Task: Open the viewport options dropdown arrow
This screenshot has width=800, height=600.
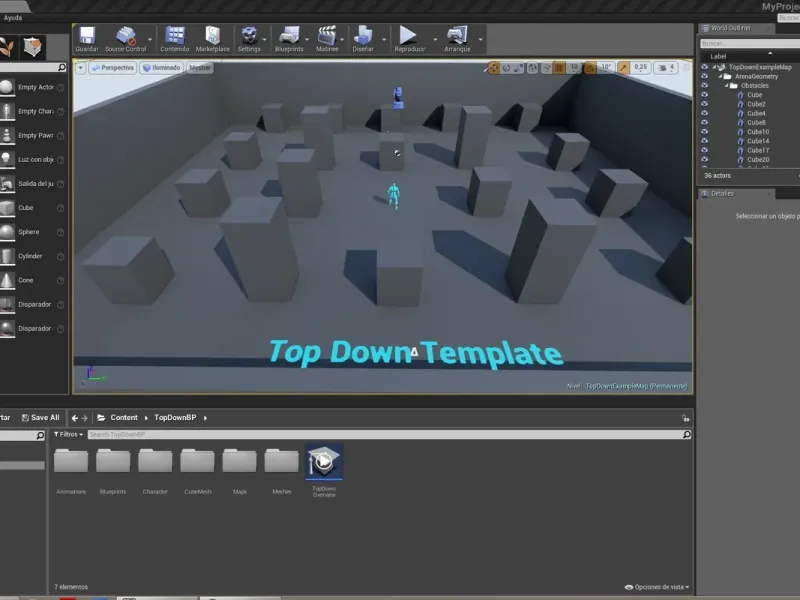Action: 81,67
